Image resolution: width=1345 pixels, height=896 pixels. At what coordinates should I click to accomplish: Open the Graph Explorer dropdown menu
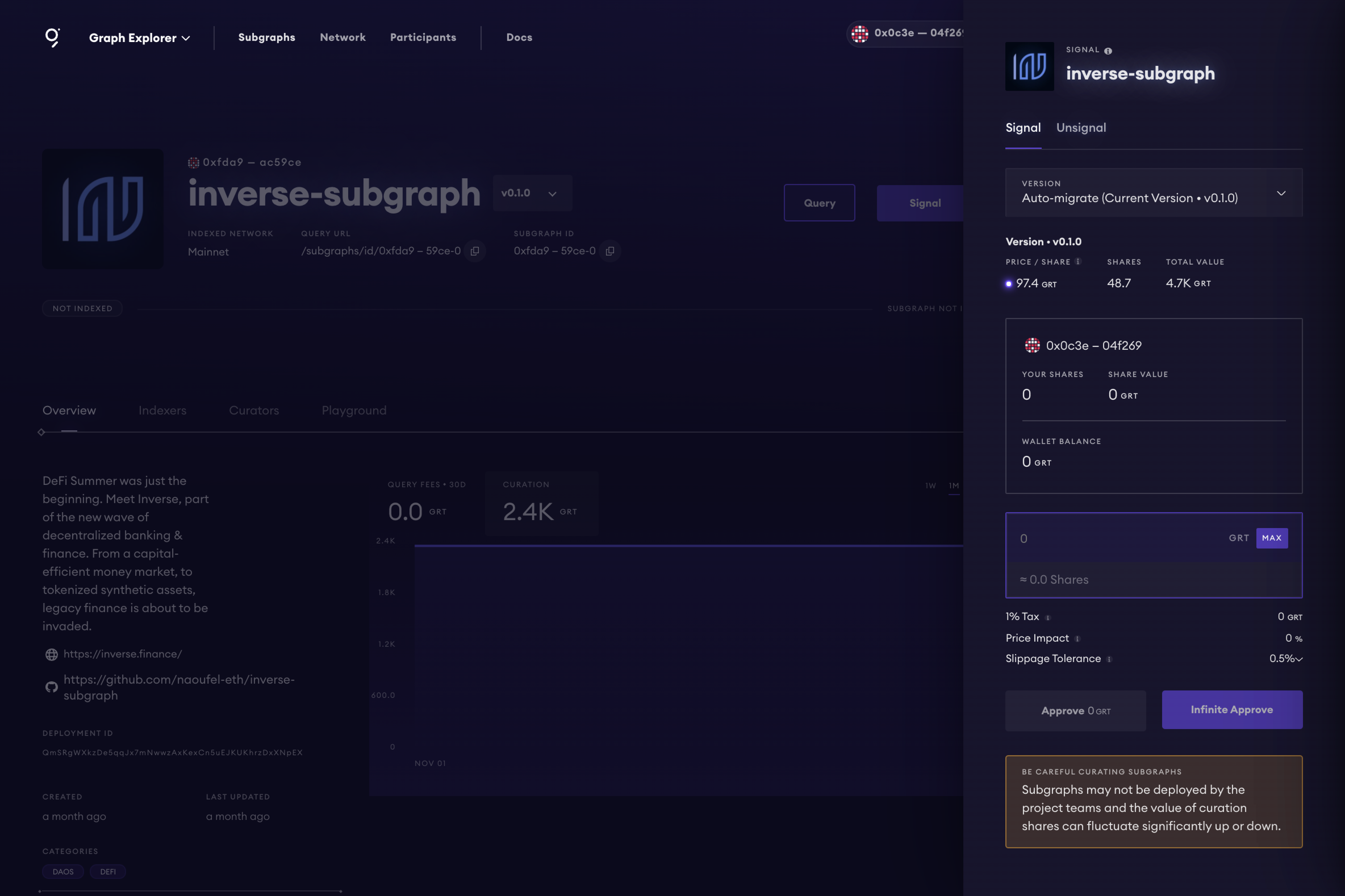coord(139,38)
